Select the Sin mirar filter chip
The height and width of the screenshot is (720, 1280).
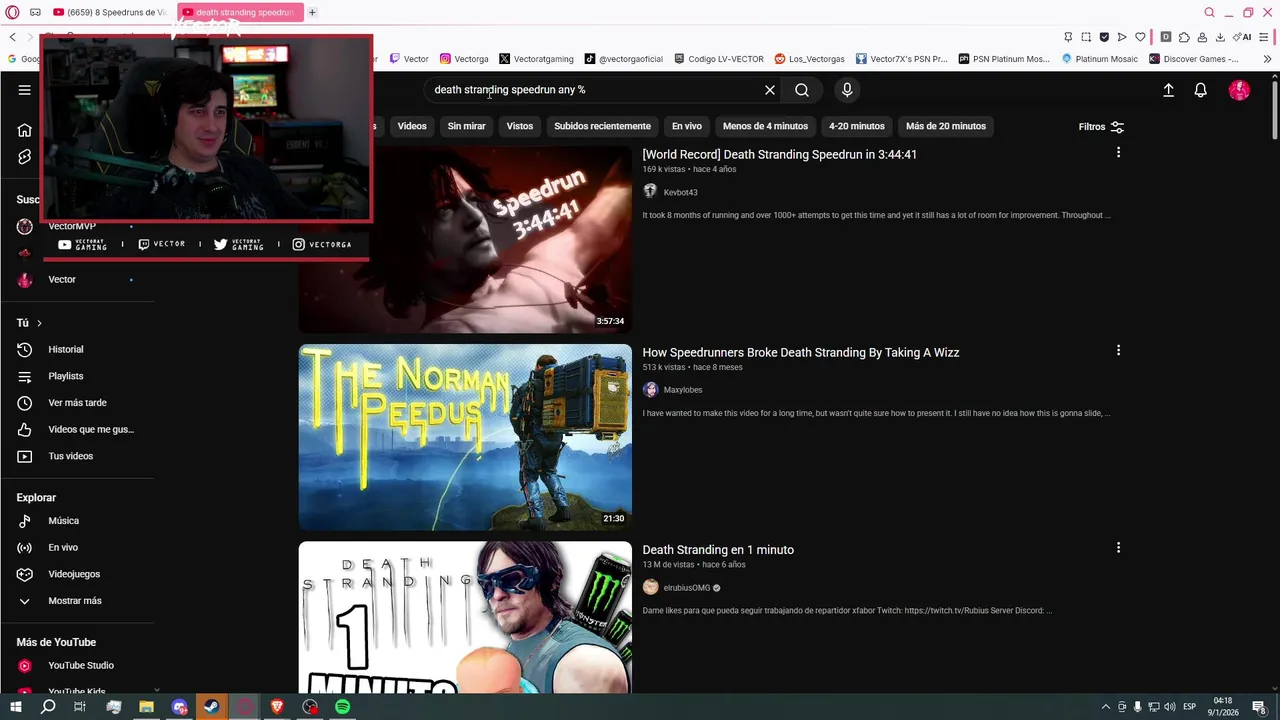466,126
